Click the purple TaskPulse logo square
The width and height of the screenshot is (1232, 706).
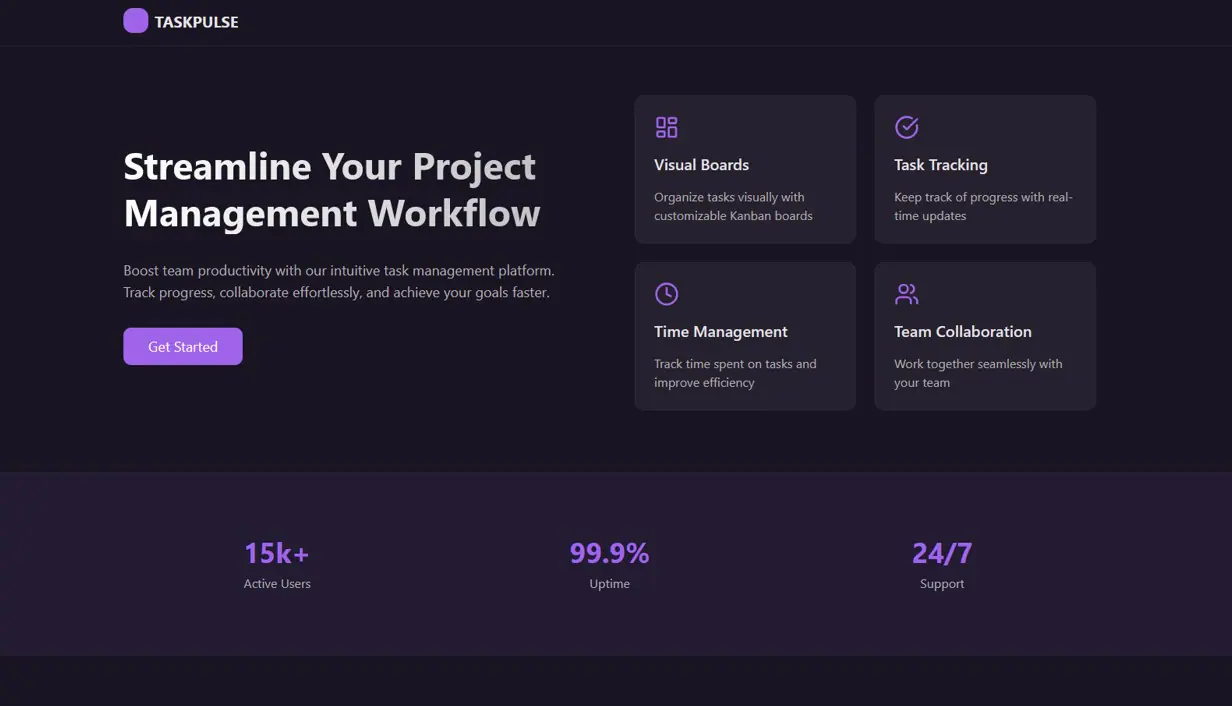pyautogui.click(x=136, y=21)
